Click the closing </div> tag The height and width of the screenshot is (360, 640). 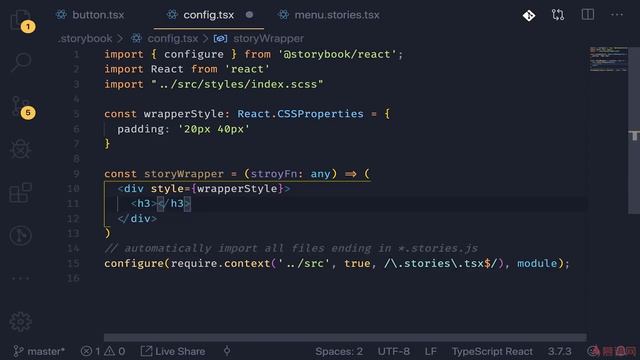point(137,218)
